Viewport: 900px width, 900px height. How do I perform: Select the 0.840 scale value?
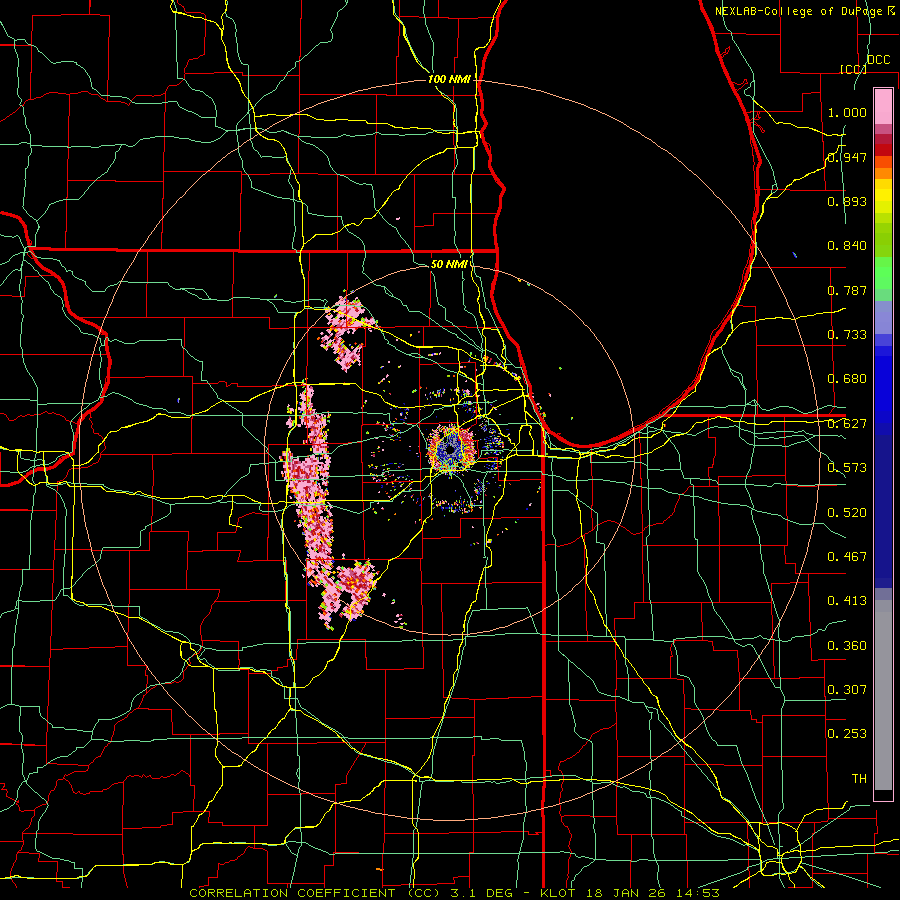(x=847, y=246)
